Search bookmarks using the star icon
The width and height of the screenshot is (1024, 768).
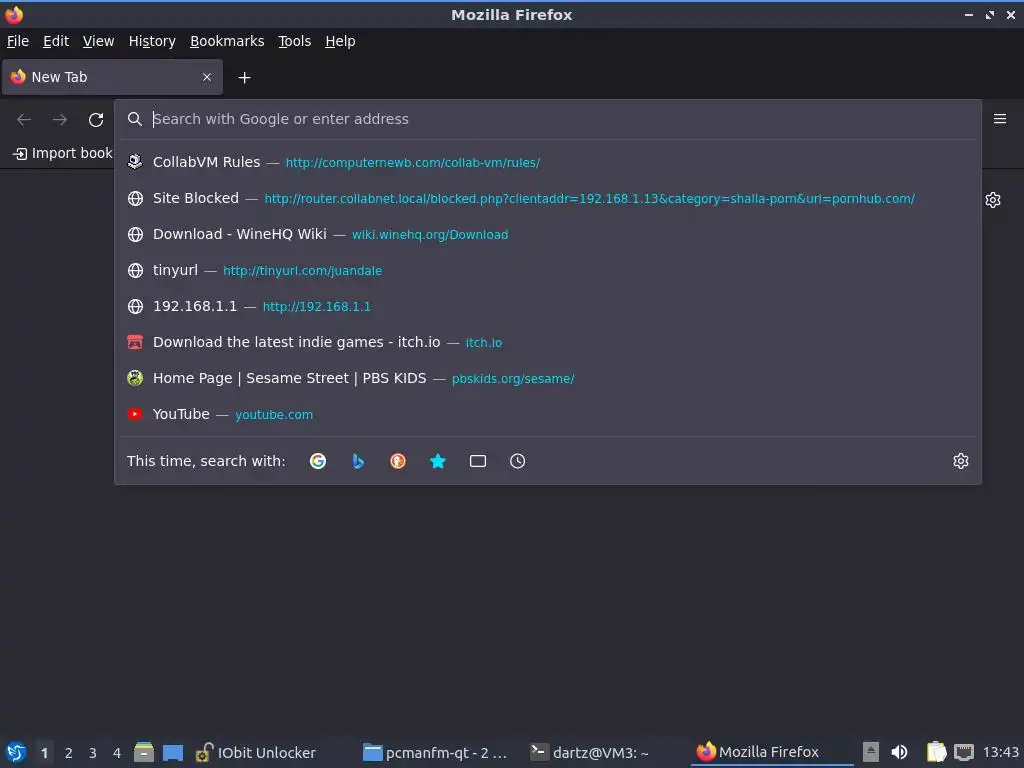(x=438, y=461)
